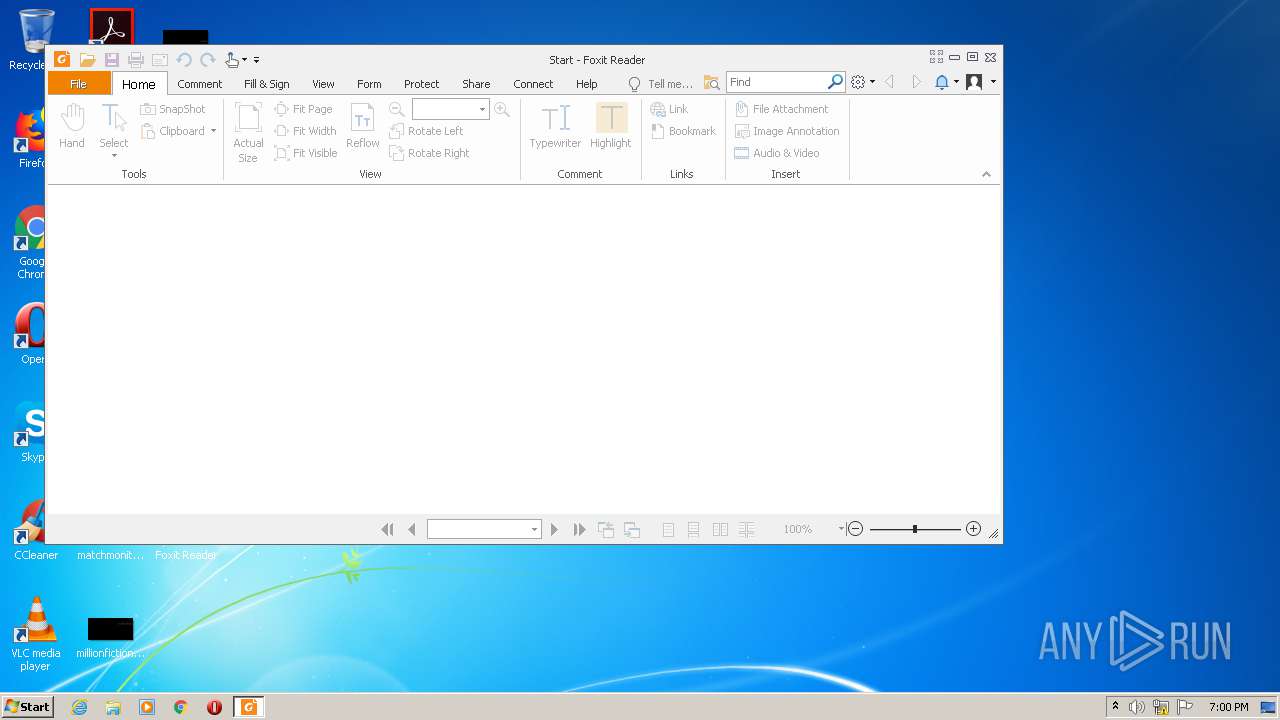Image resolution: width=1280 pixels, height=720 pixels.
Task: Click the Print icon in quick access toolbar
Action: (x=136, y=60)
